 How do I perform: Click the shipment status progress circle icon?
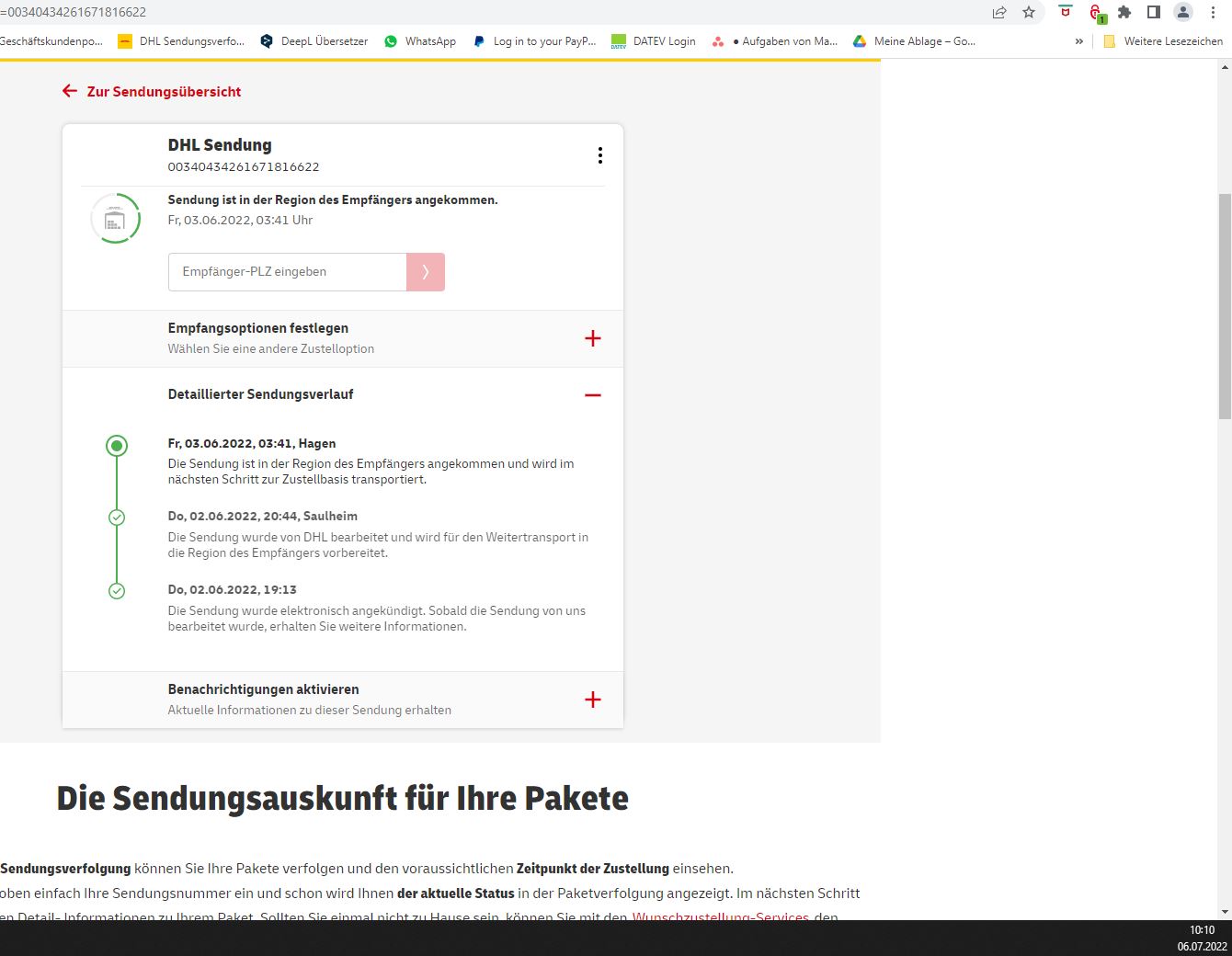[115, 219]
